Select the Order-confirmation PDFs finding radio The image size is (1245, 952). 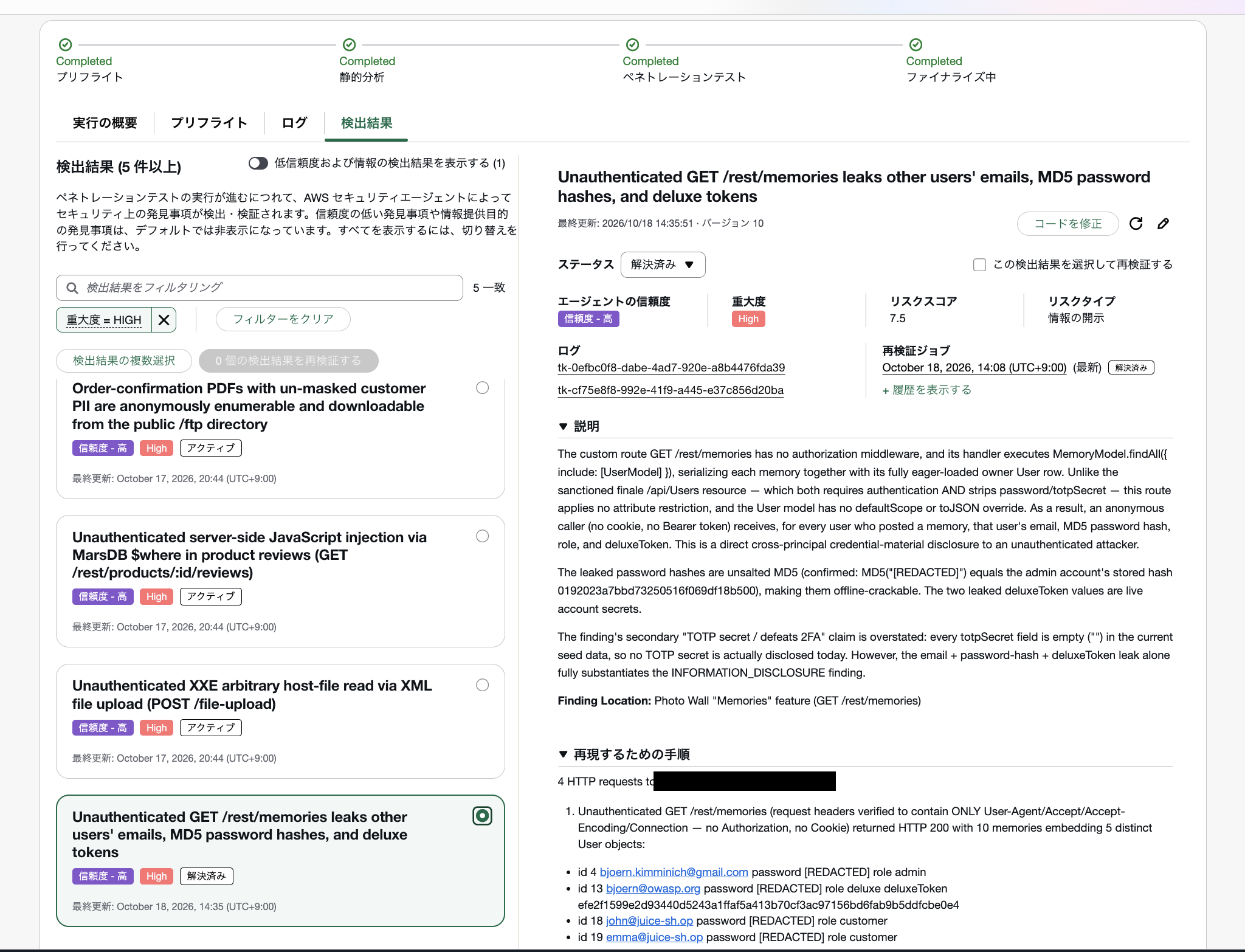pyautogui.click(x=482, y=388)
